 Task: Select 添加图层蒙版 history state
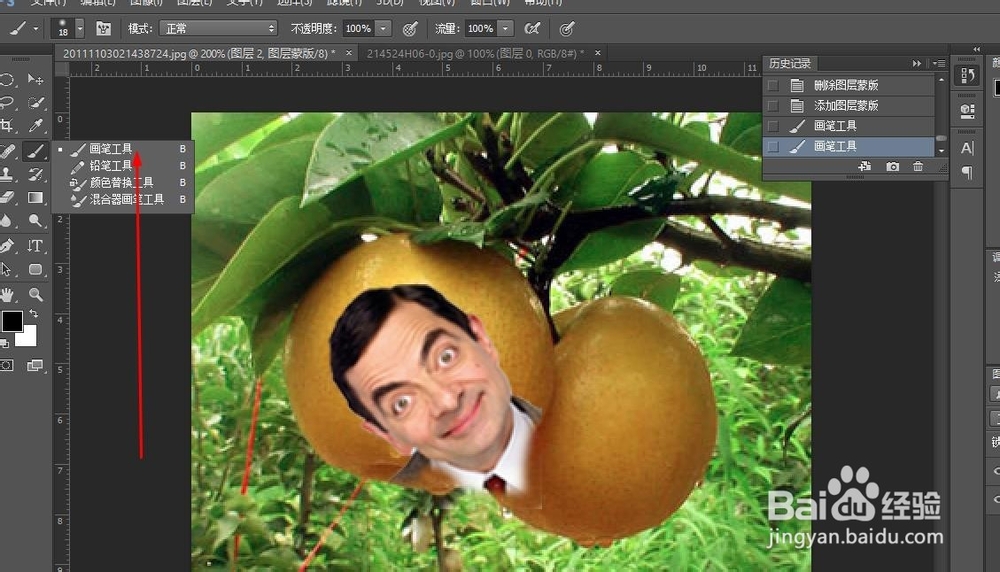coord(849,106)
